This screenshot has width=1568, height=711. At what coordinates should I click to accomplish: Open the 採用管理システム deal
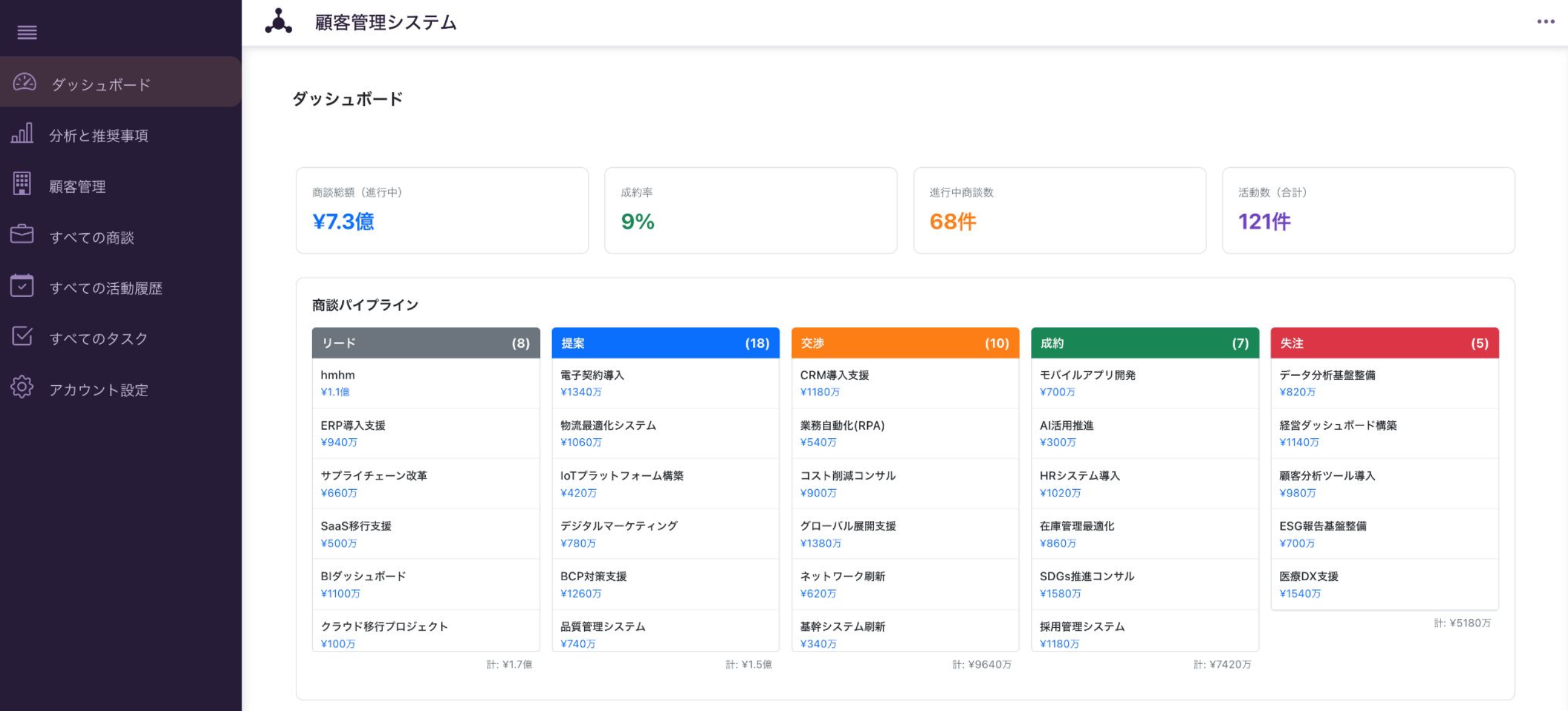click(1145, 631)
